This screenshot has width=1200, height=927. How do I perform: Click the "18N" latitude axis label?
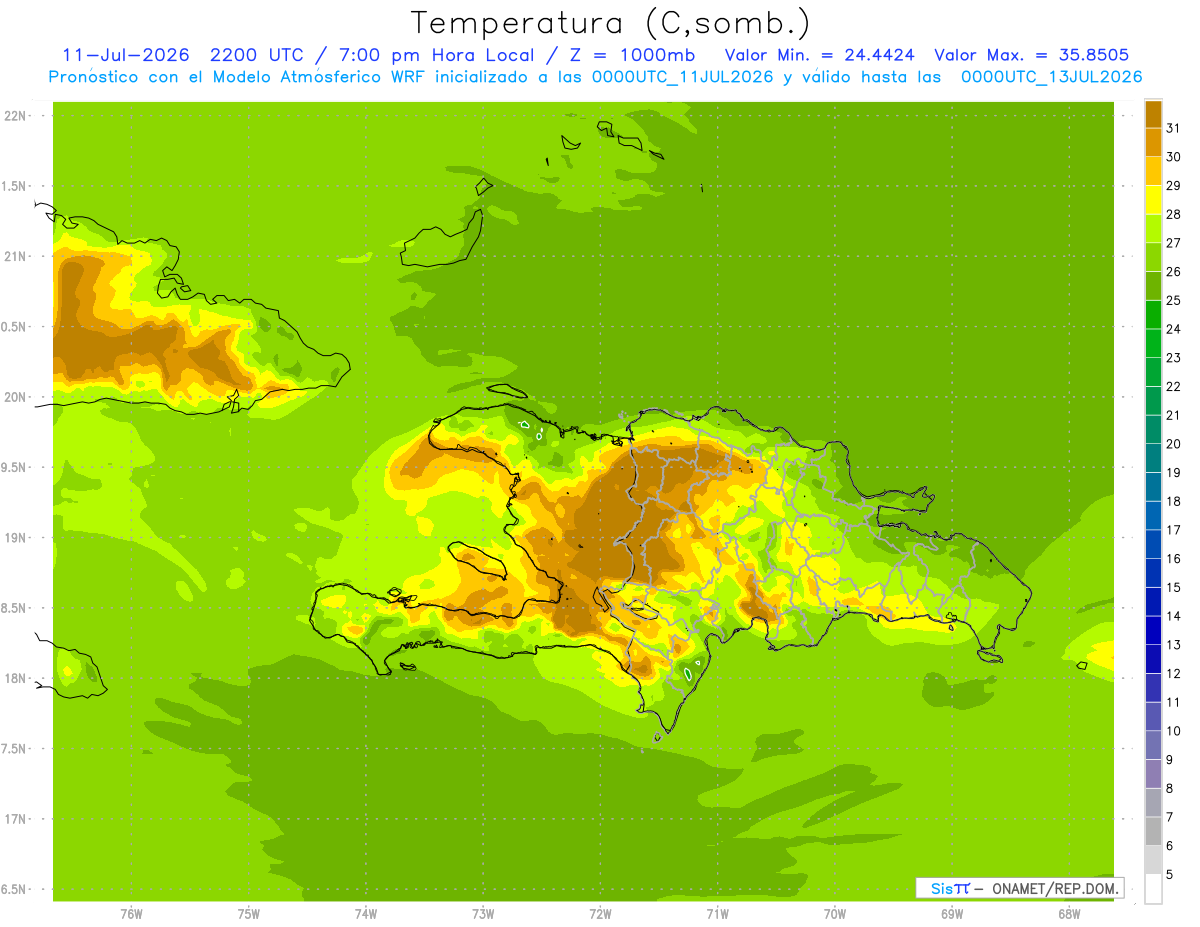[x=14, y=678]
